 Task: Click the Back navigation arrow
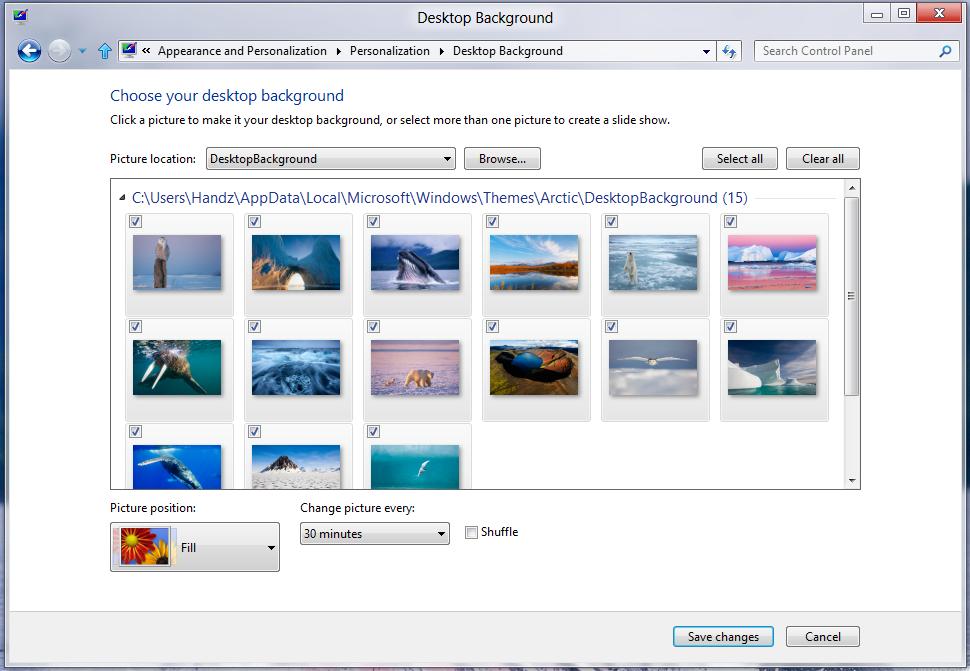tap(29, 51)
